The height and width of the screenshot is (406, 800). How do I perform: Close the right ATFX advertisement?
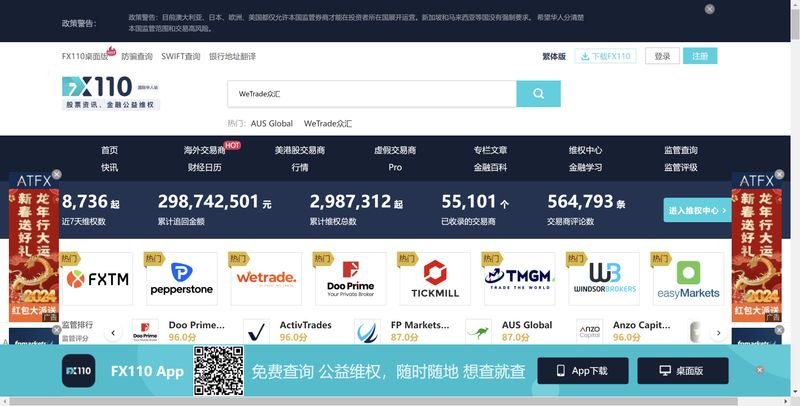[x=779, y=174]
